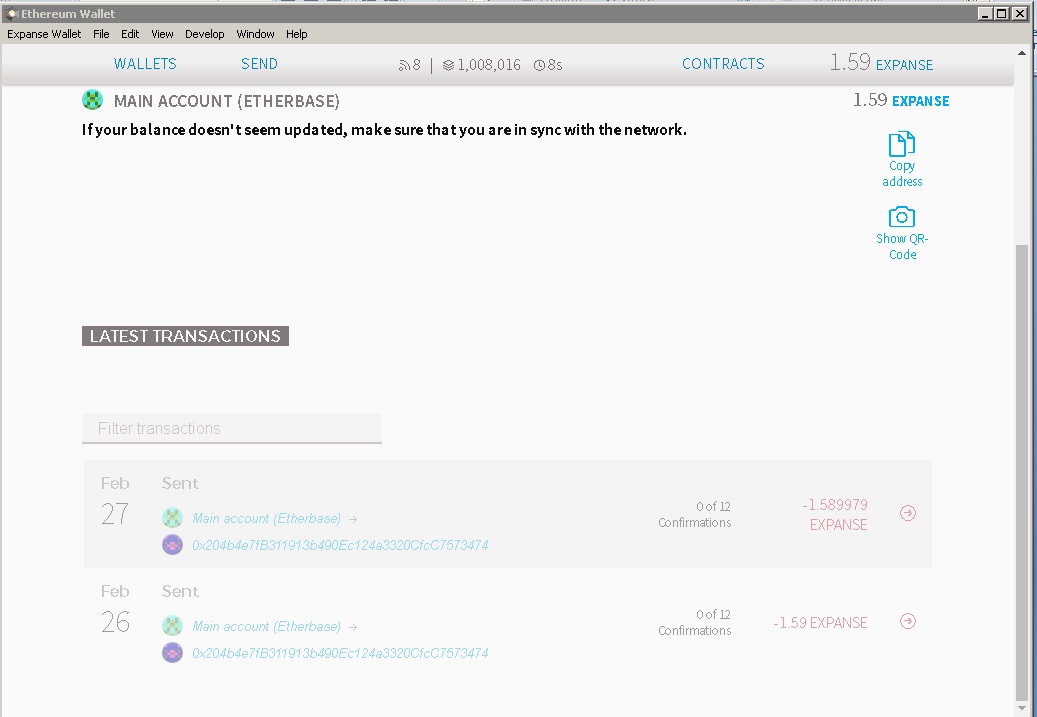The image size is (1037, 717).
Task: Open the View menu
Action: click(x=162, y=34)
